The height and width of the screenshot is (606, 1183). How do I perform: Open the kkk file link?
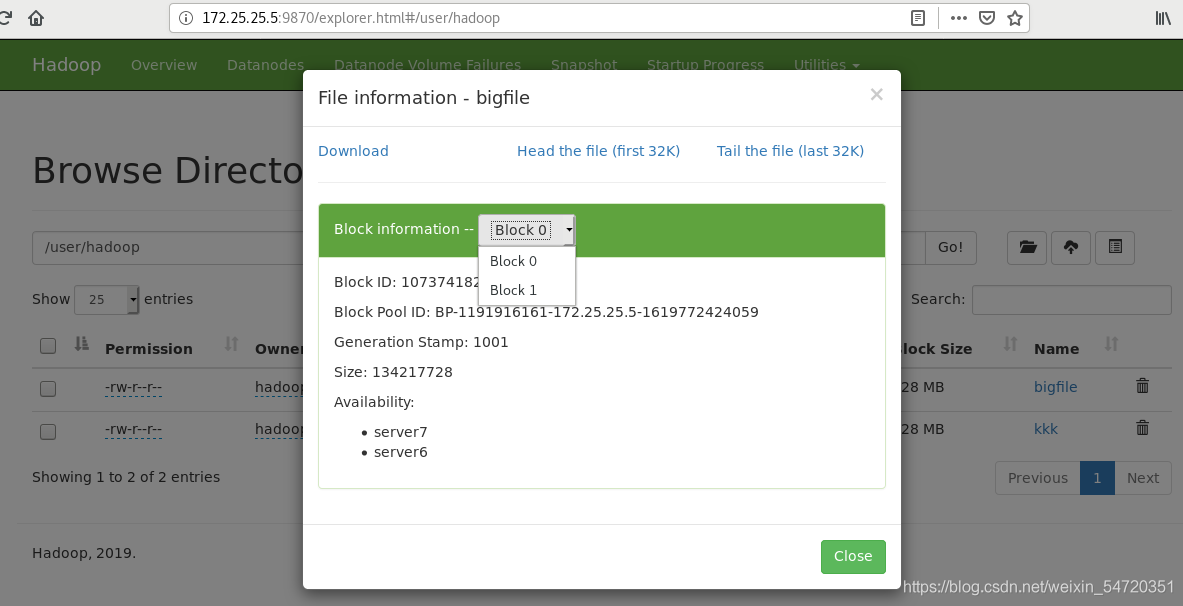pyautogui.click(x=1046, y=429)
